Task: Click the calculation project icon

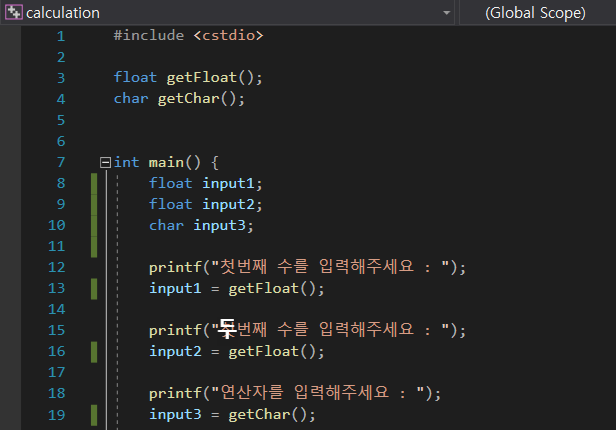Action: (14, 13)
